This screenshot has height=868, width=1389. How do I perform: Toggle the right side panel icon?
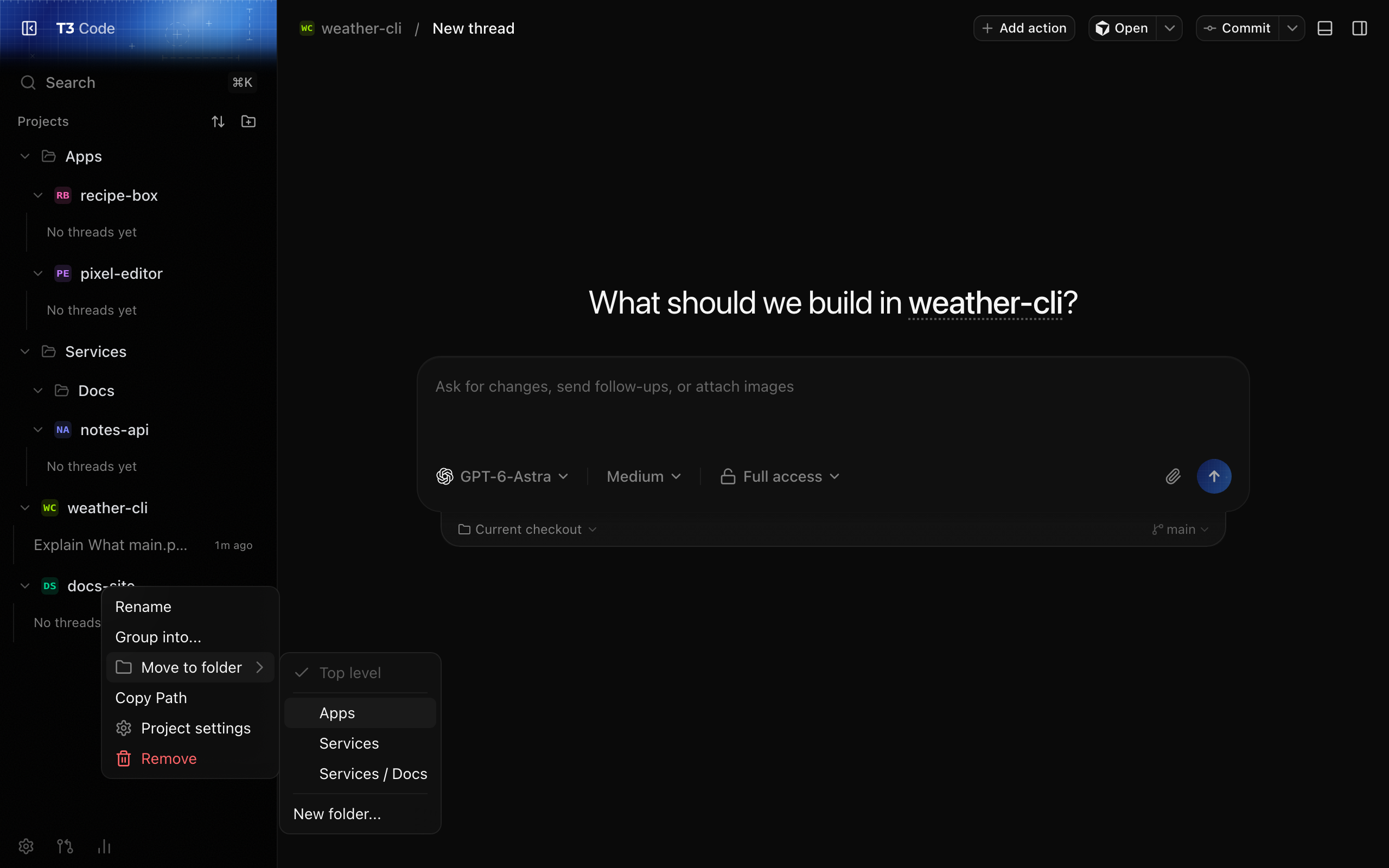click(1360, 28)
